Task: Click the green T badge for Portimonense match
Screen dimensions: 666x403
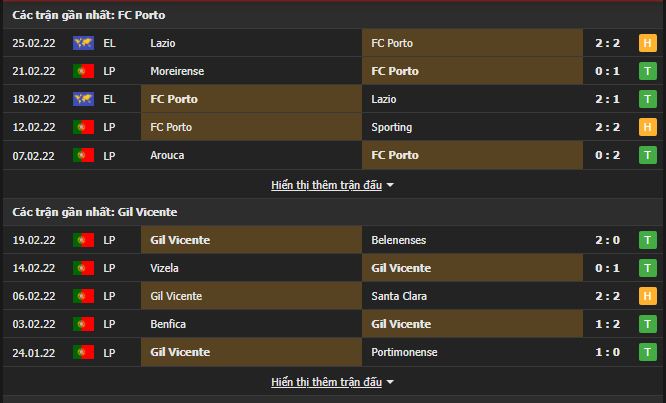Action: tap(647, 352)
